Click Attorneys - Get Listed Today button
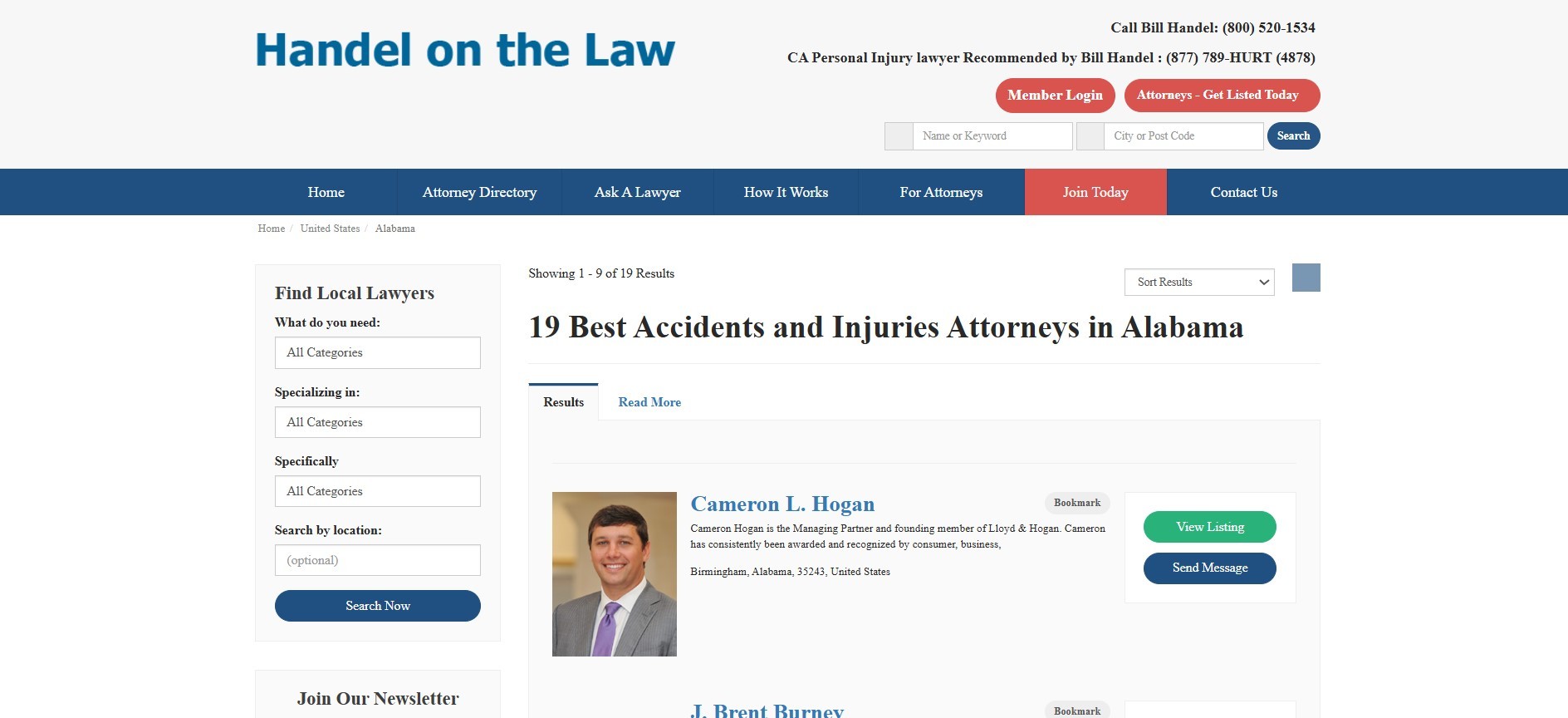The height and width of the screenshot is (718, 1568). (x=1222, y=96)
